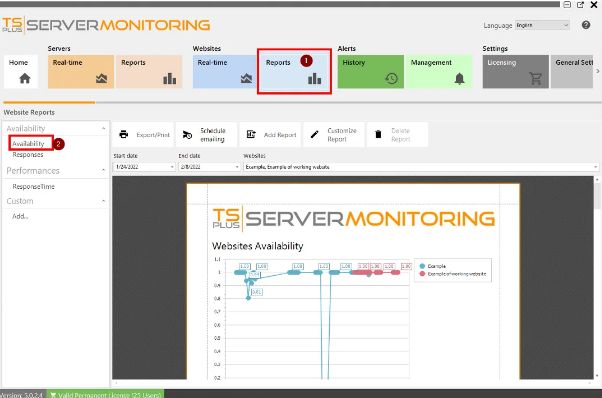Open Servers Real-time monitoring tile

[81, 72]
